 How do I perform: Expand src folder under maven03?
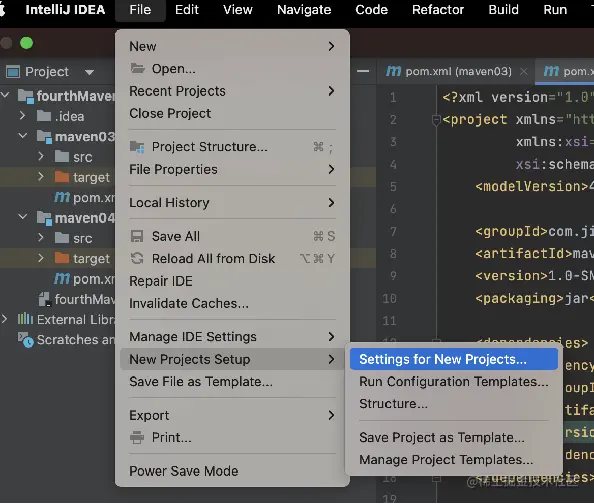point(41,156)
